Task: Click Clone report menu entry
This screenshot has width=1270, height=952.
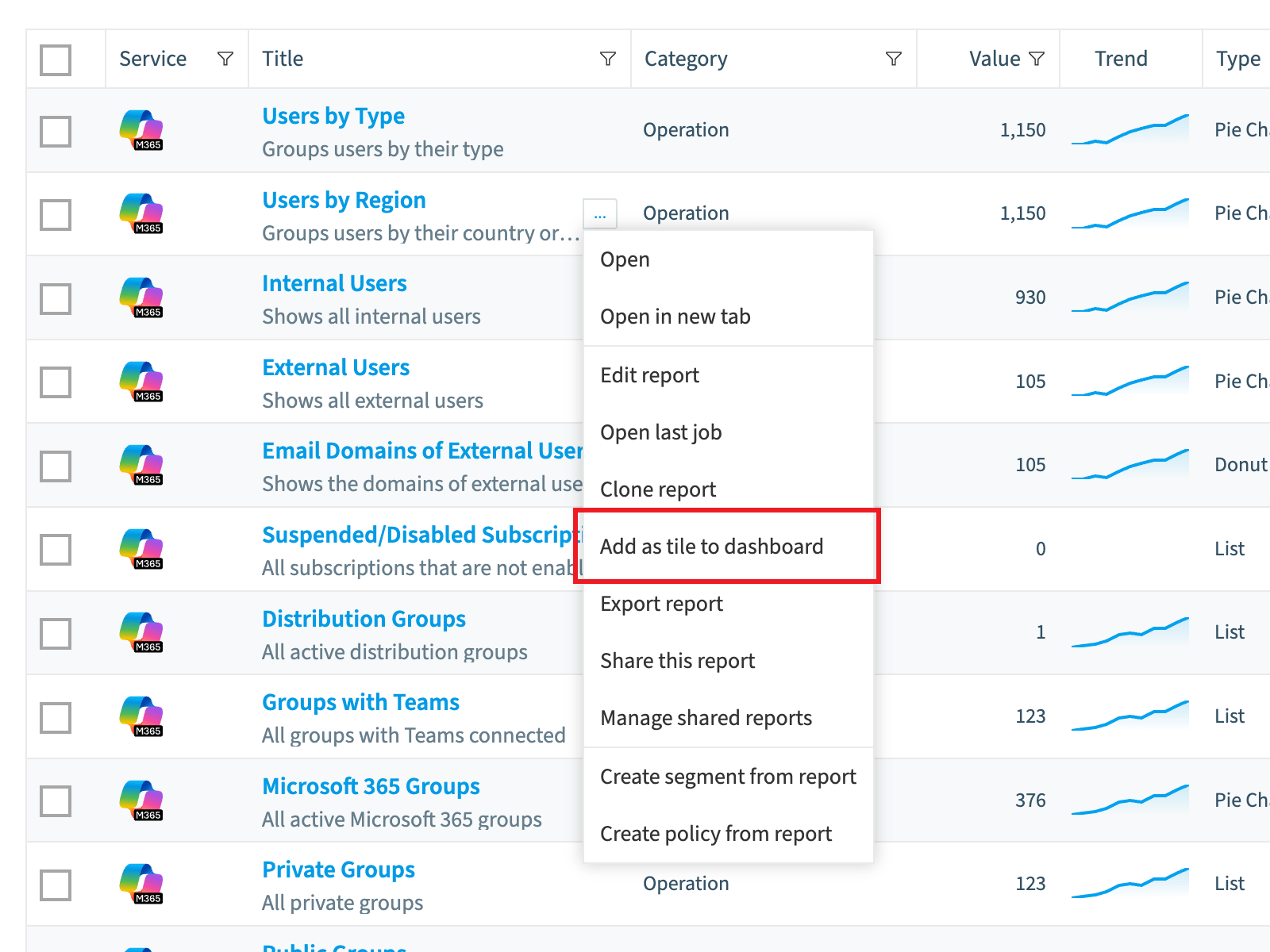Action: 729,489
